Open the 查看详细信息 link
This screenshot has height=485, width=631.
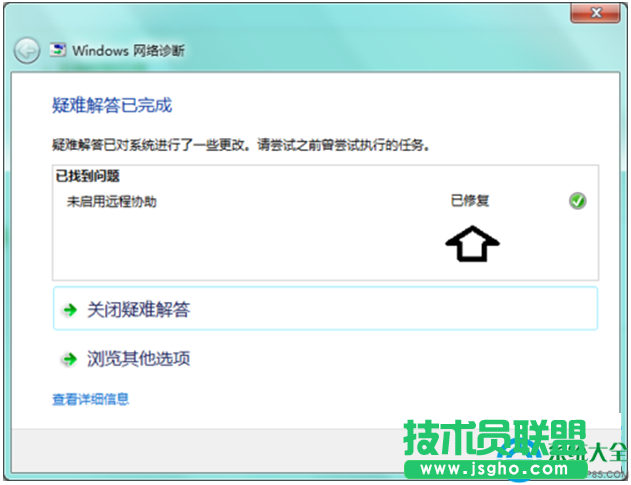coord(91,399)
